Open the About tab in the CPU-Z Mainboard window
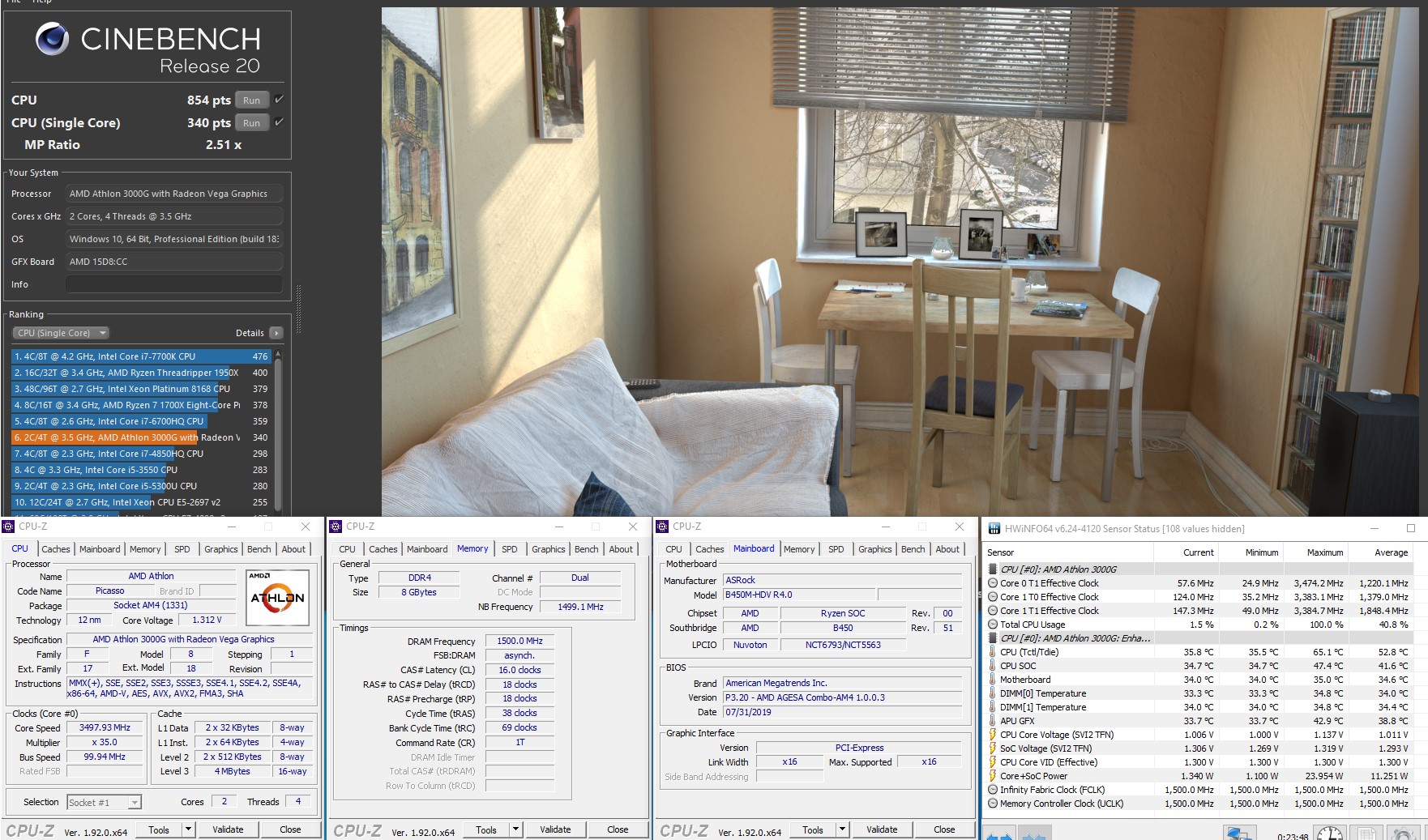1428x840 pixels. (947, 549)
